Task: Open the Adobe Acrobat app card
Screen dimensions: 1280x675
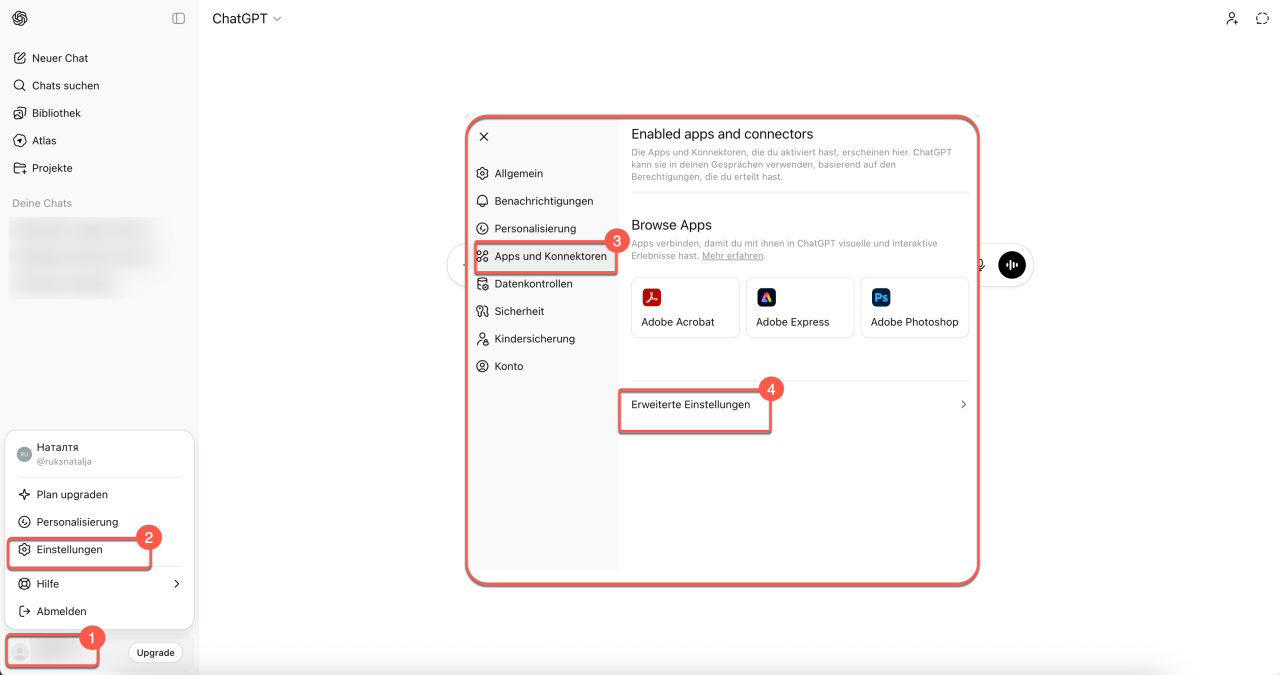Action: 685,307
